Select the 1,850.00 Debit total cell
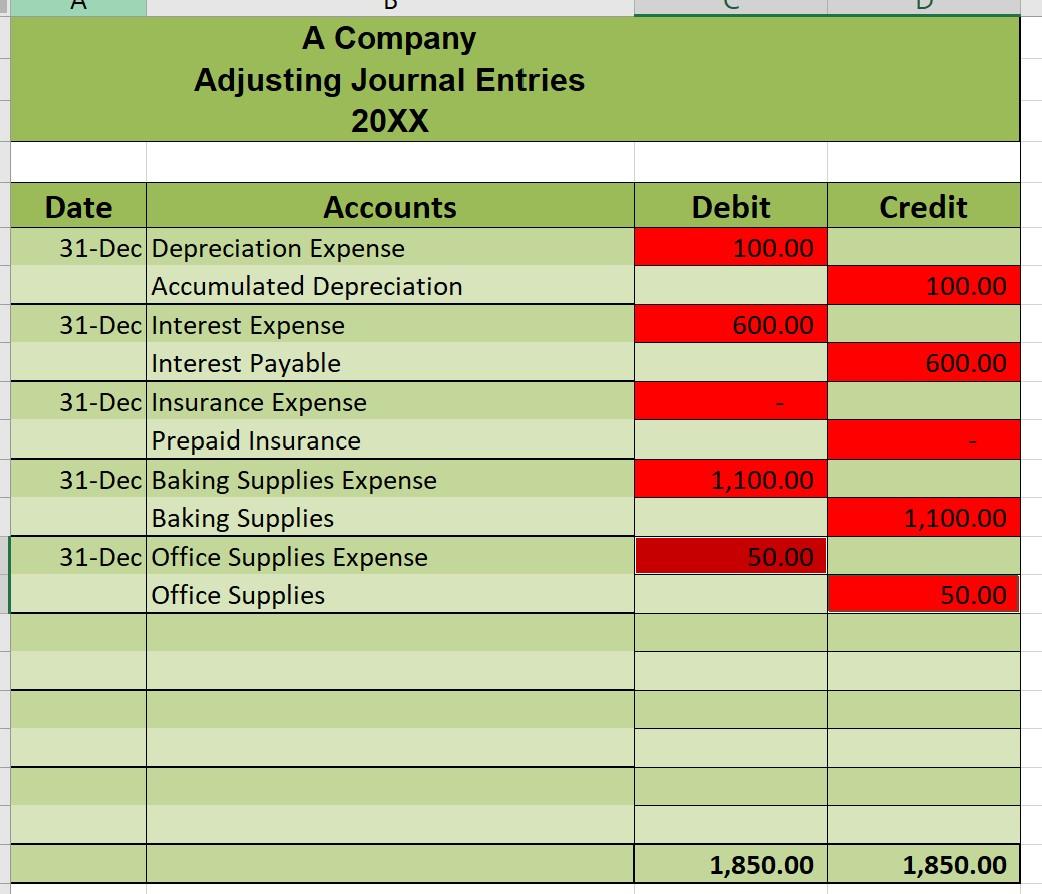The height and width of the screenshot is (894, 1042). (731, 863)
